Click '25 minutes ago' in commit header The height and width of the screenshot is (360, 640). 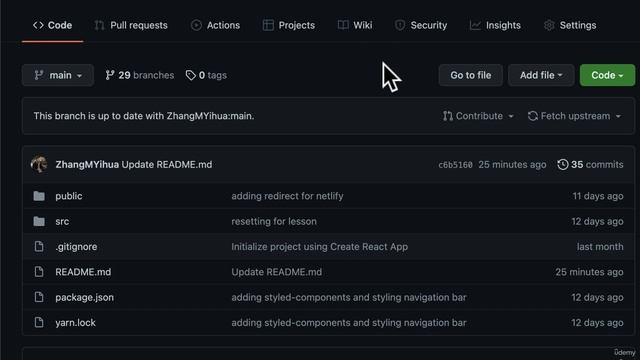(x=512, y=164)
